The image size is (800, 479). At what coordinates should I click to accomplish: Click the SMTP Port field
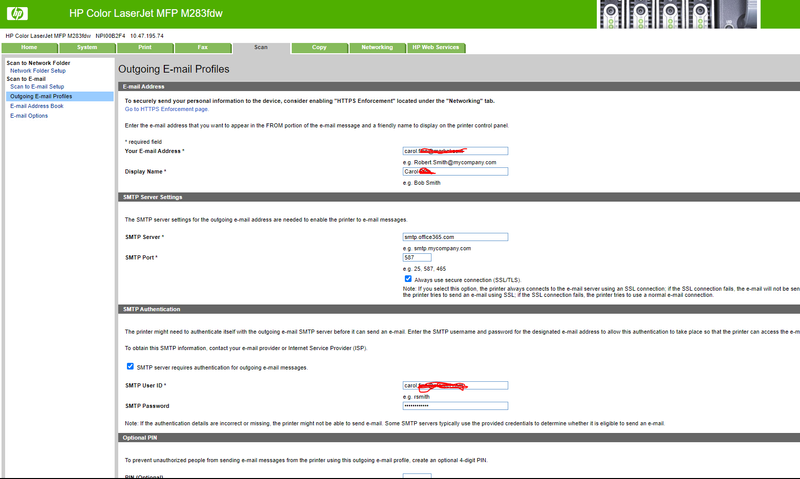click(417, 258)
